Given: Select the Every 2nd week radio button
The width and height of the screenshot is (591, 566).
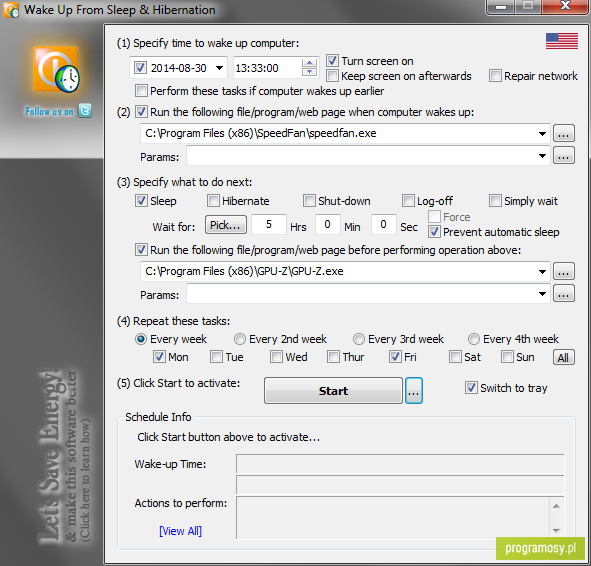Looking at the screenshot, I should tap(240, 339).
